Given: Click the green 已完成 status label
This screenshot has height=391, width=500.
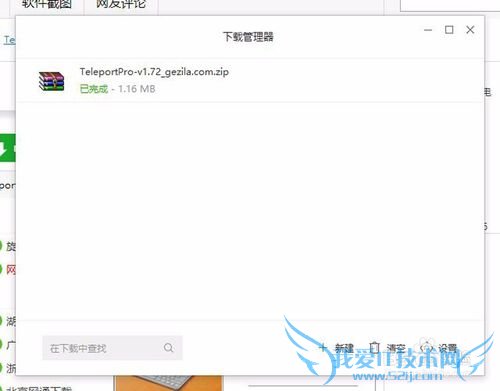Looking at the screenshot, I should (x=94, y=89).
